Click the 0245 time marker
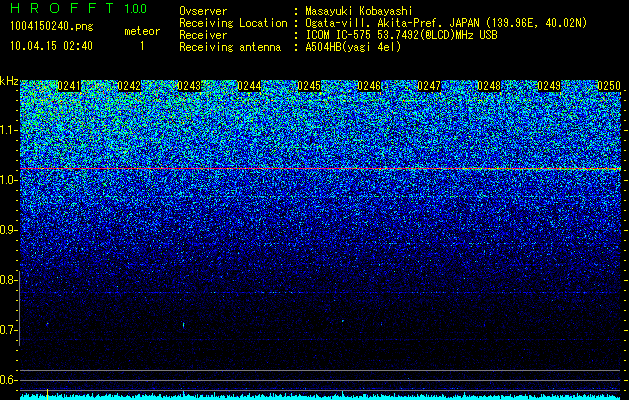 [x=309, y=86]
